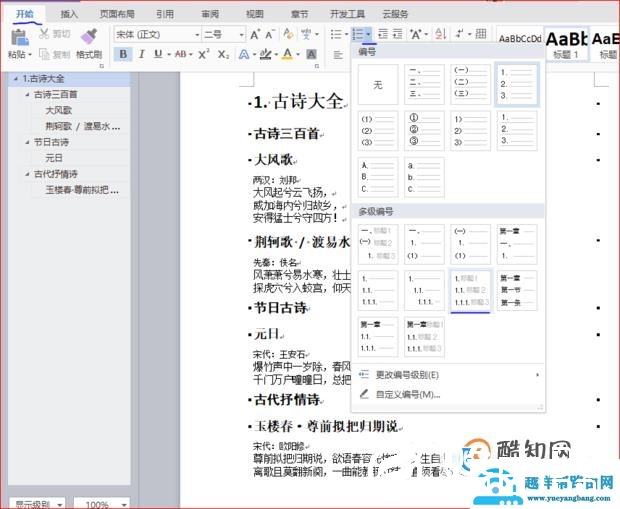Select multilevel 1. 1.1. 1.1.1. 标题 style

[471, 290]
